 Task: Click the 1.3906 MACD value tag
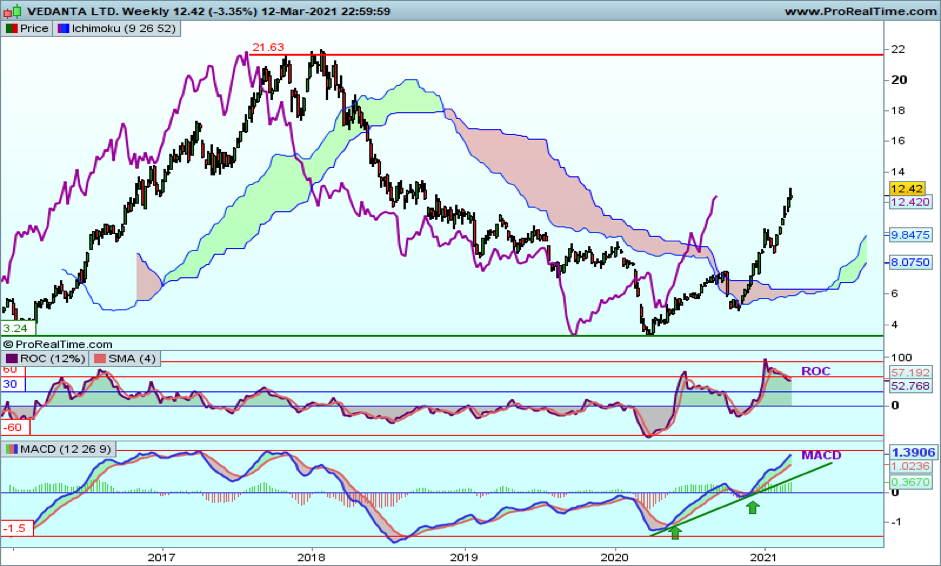point(913,453)
